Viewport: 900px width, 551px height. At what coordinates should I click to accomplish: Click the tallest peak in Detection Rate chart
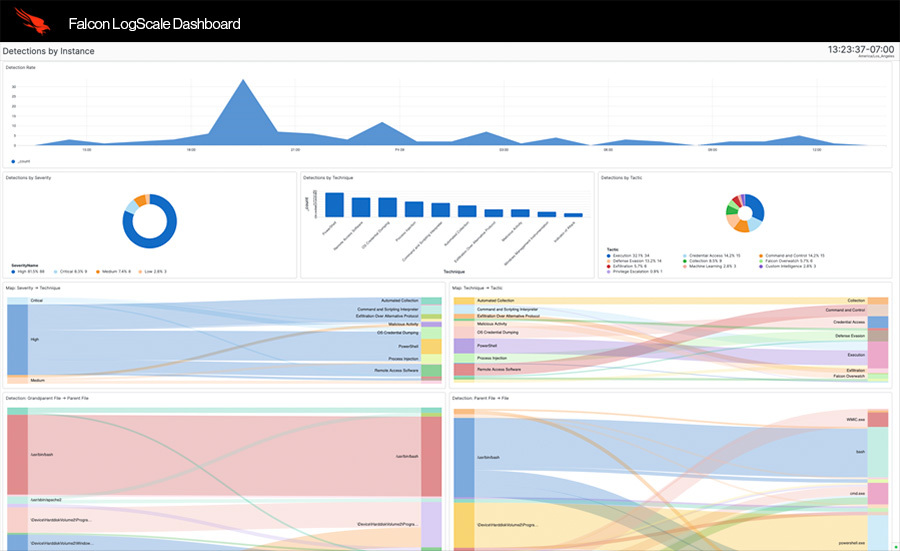pyautogui.click(x=242, y=83)
